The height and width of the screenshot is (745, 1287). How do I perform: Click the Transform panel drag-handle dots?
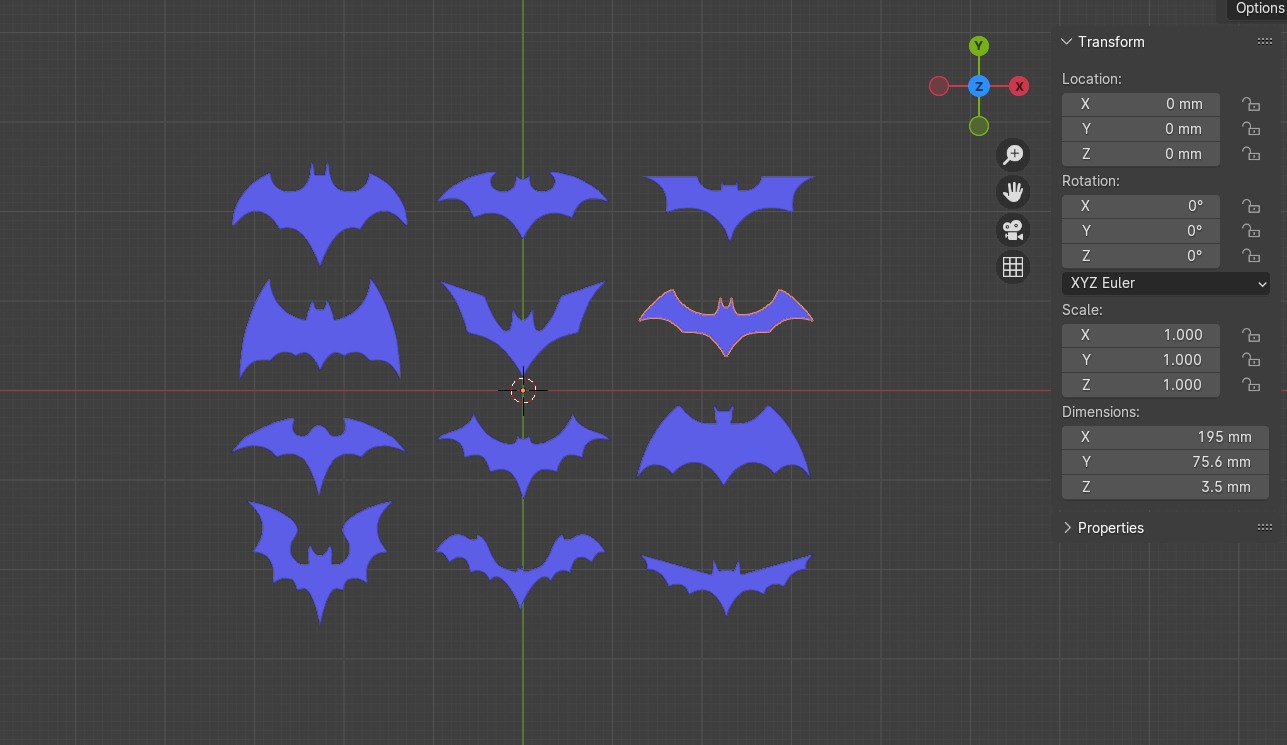point(1264,42)
